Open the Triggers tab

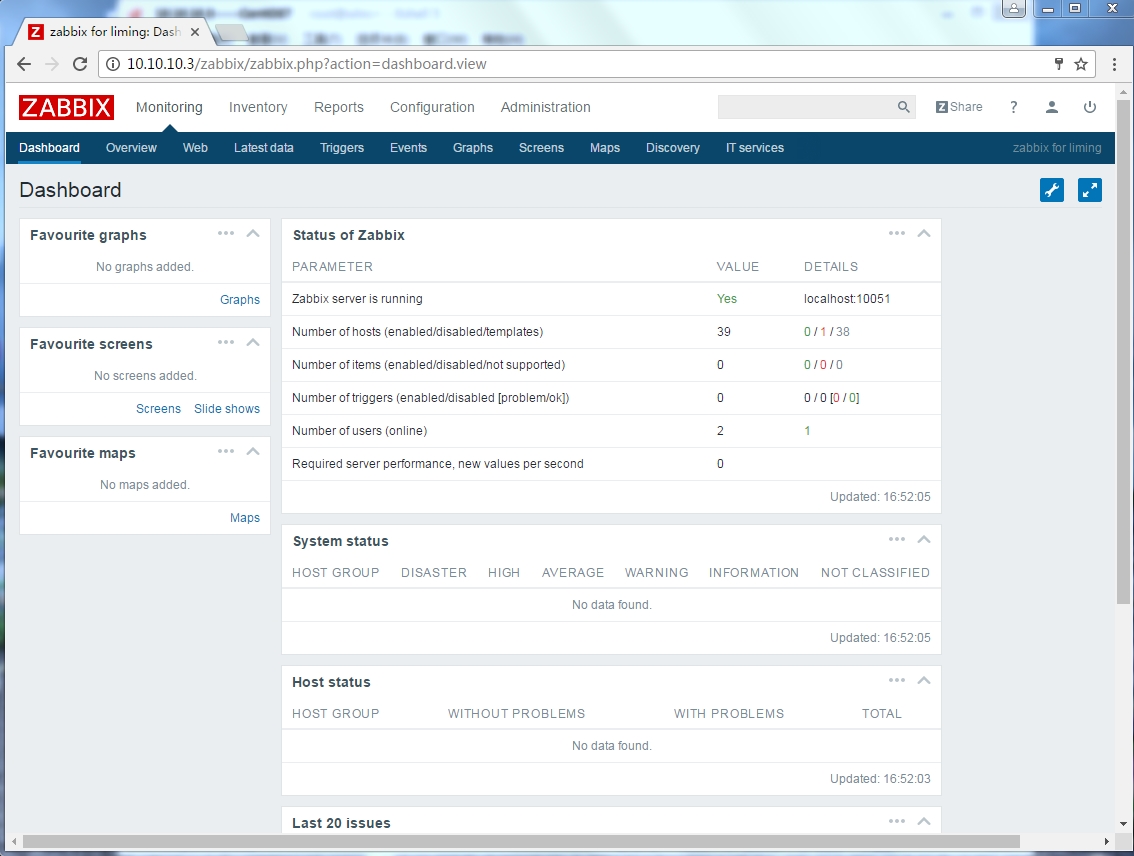[x=341, y=147]
